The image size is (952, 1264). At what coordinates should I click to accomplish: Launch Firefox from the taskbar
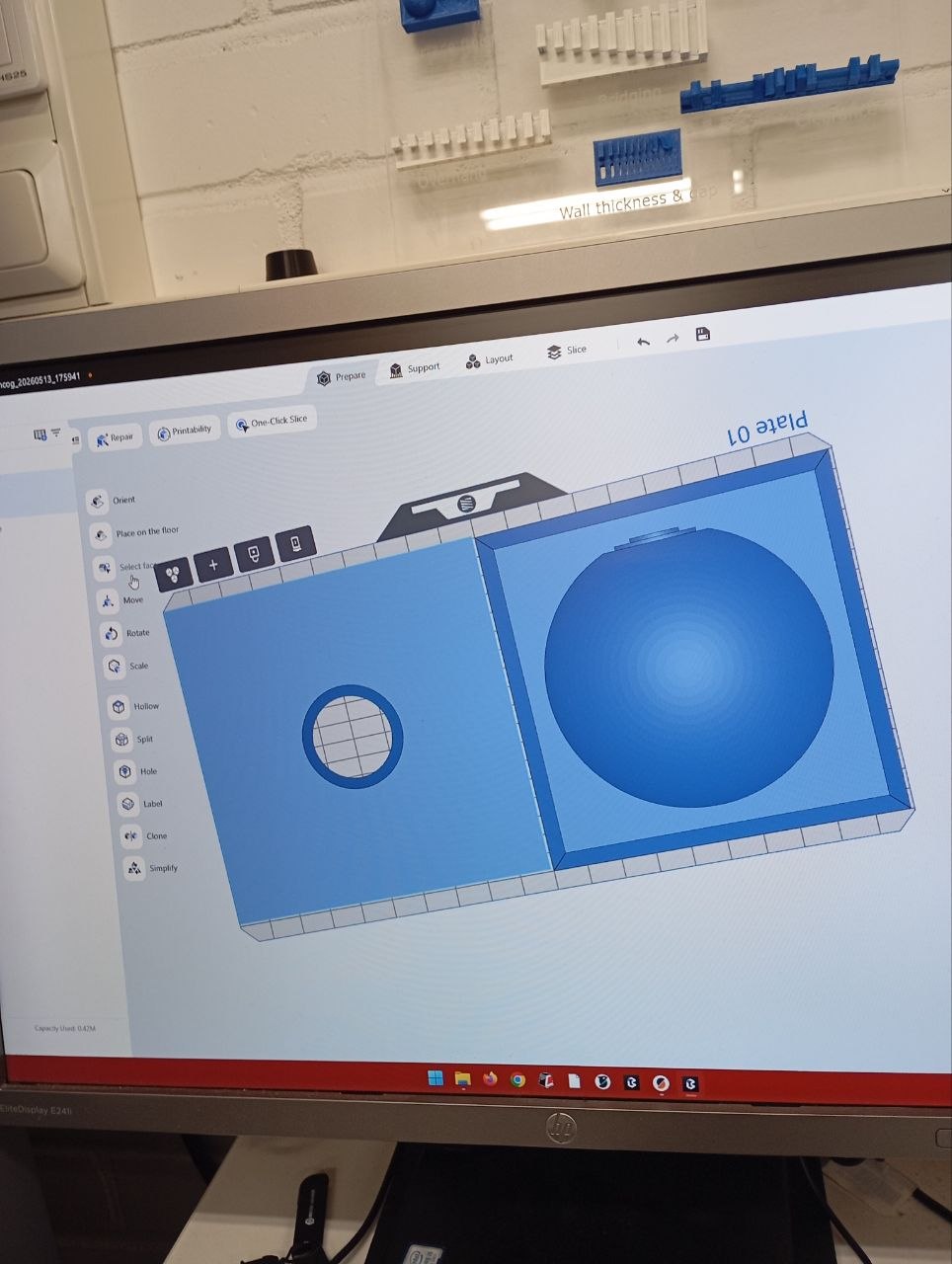490,1079
